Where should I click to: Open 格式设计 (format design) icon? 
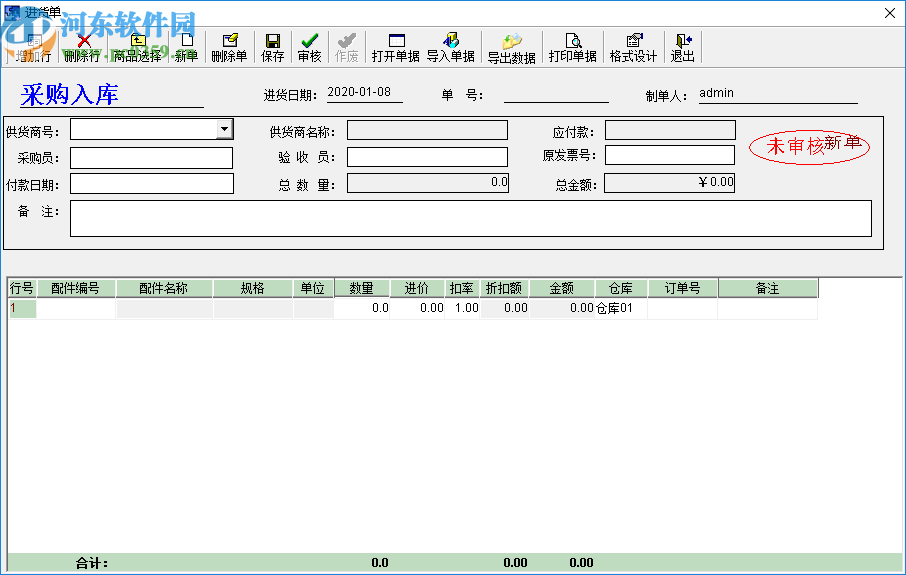point(634,40)
